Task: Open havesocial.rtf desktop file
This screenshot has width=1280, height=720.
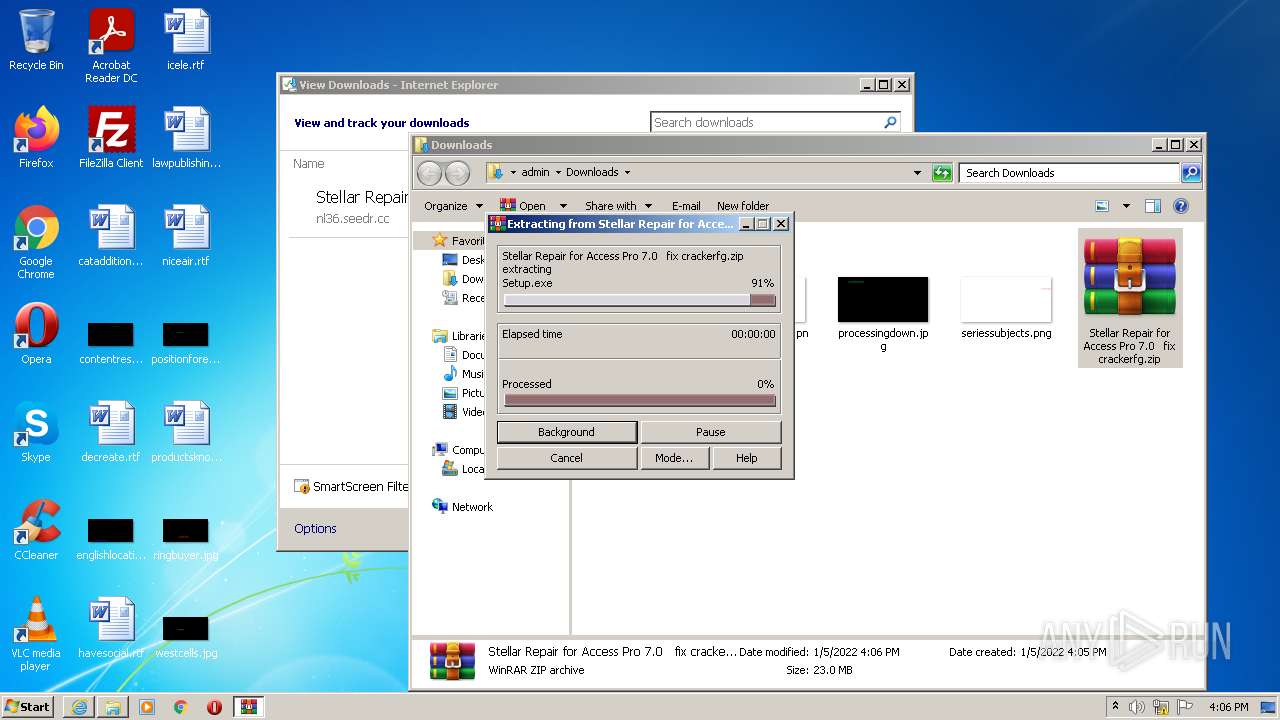Action: pyautogui.click(x=111, y=628)
